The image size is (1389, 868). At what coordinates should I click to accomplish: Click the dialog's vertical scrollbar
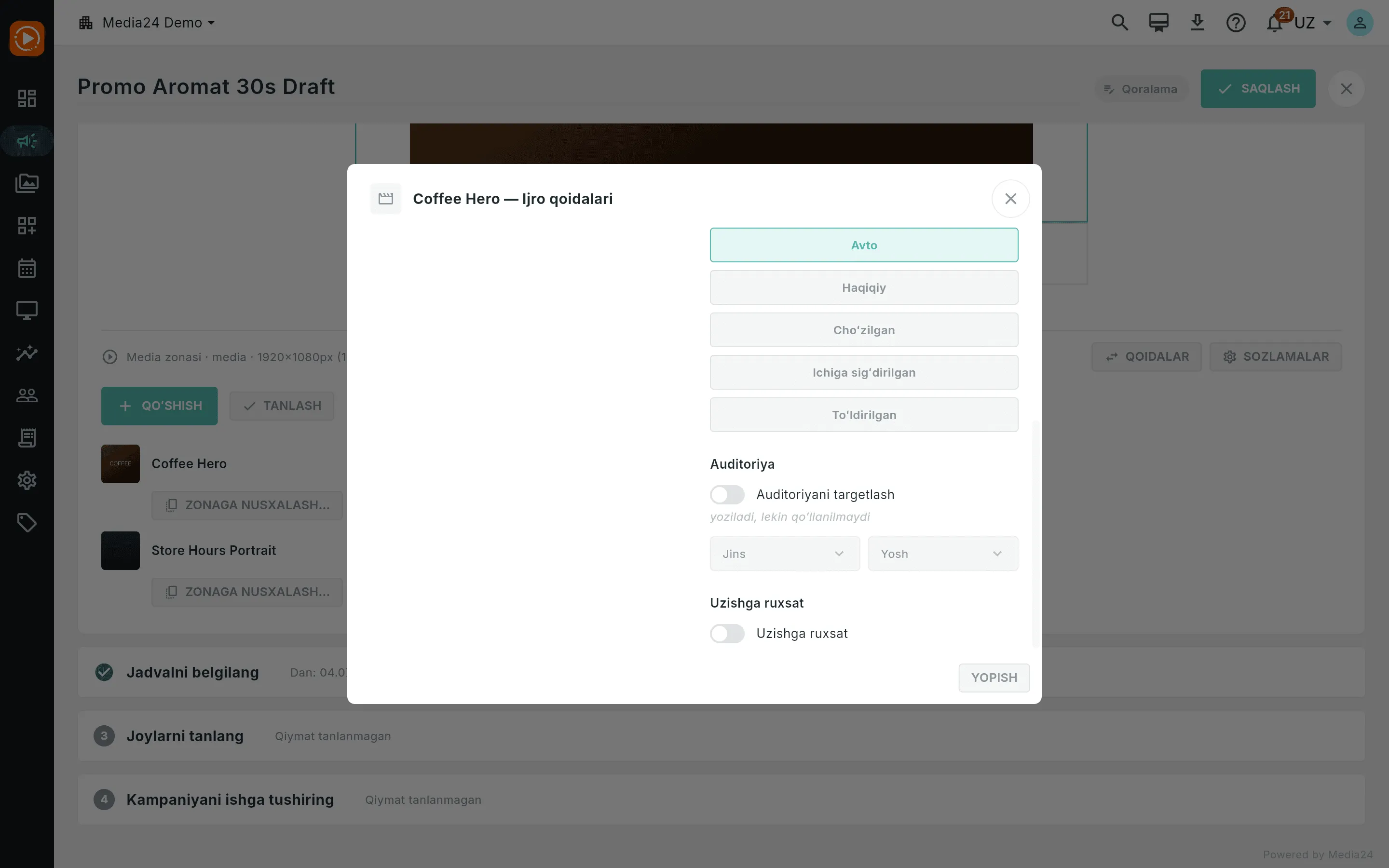[1035, 534]
